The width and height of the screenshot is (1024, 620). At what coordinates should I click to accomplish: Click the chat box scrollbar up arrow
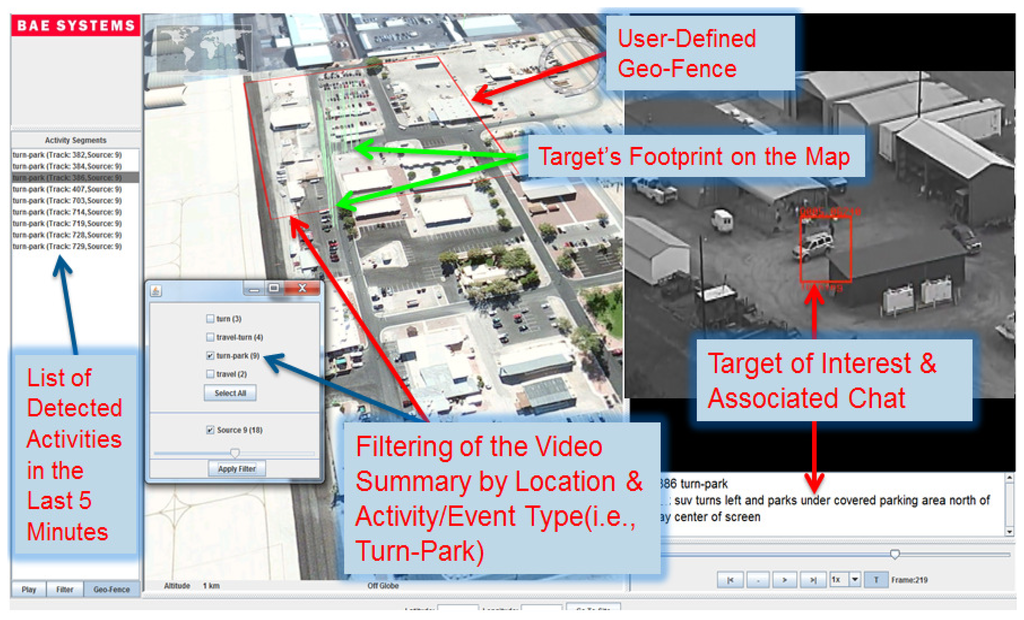point(1010,478)
